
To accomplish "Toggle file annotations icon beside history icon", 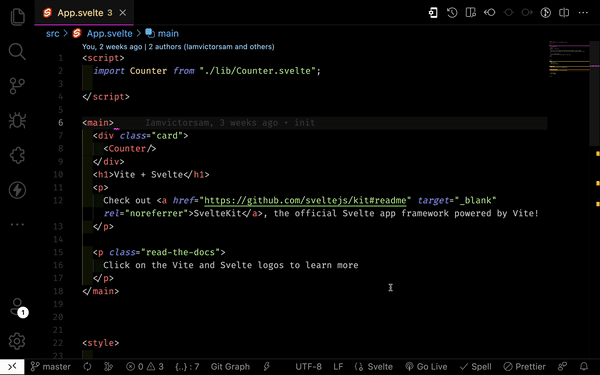I will click(471, 13).
